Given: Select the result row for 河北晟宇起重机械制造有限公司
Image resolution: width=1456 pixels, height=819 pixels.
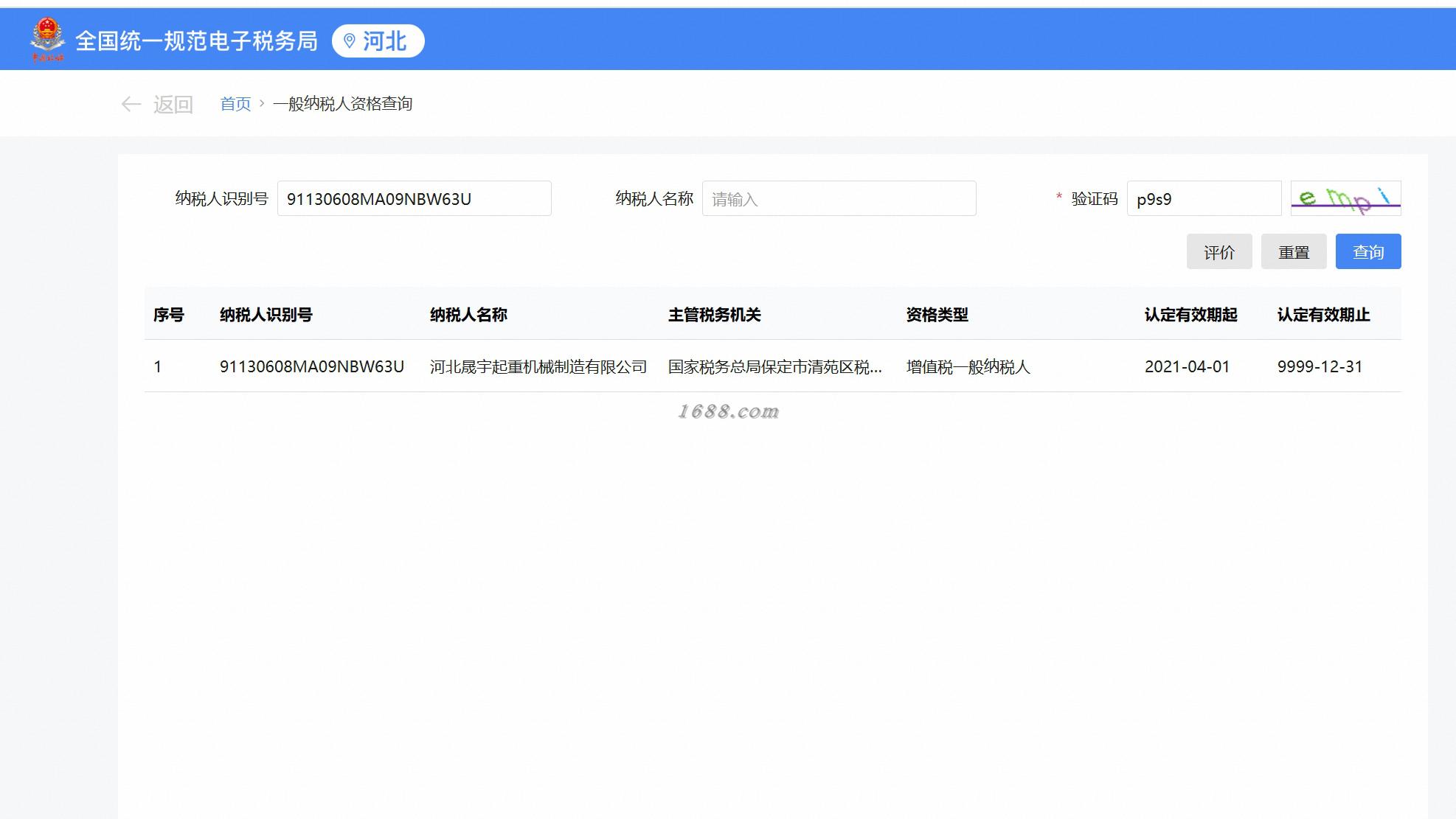Looking at the screenshot, I should click(x=538, y=366).
